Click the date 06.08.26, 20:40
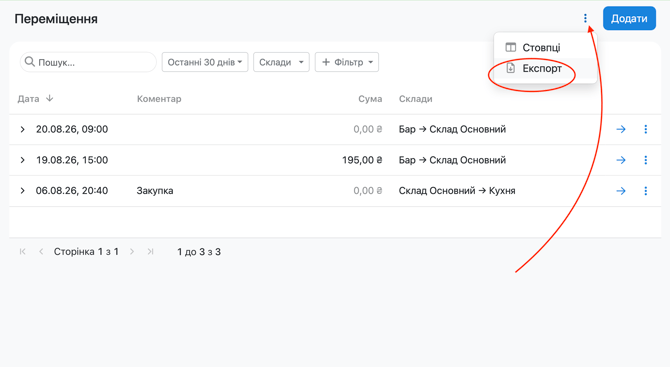 pos(72,191)
